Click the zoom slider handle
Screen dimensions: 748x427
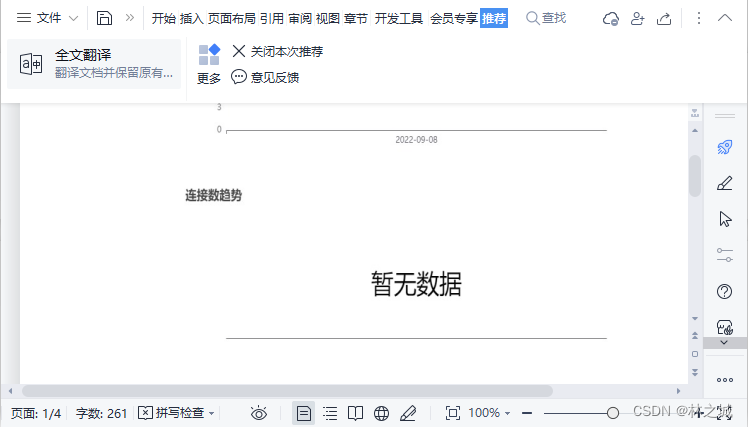coord(613,413)
